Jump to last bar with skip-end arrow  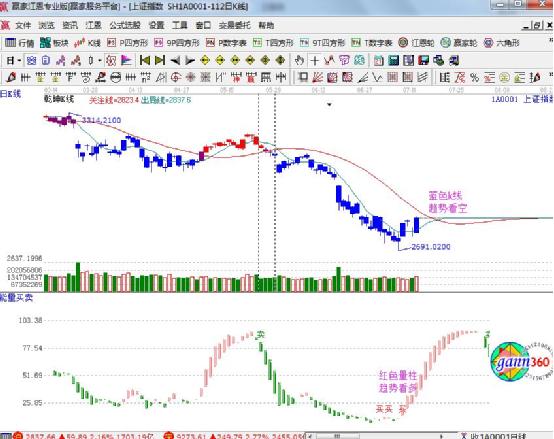(x=160, y=61)
